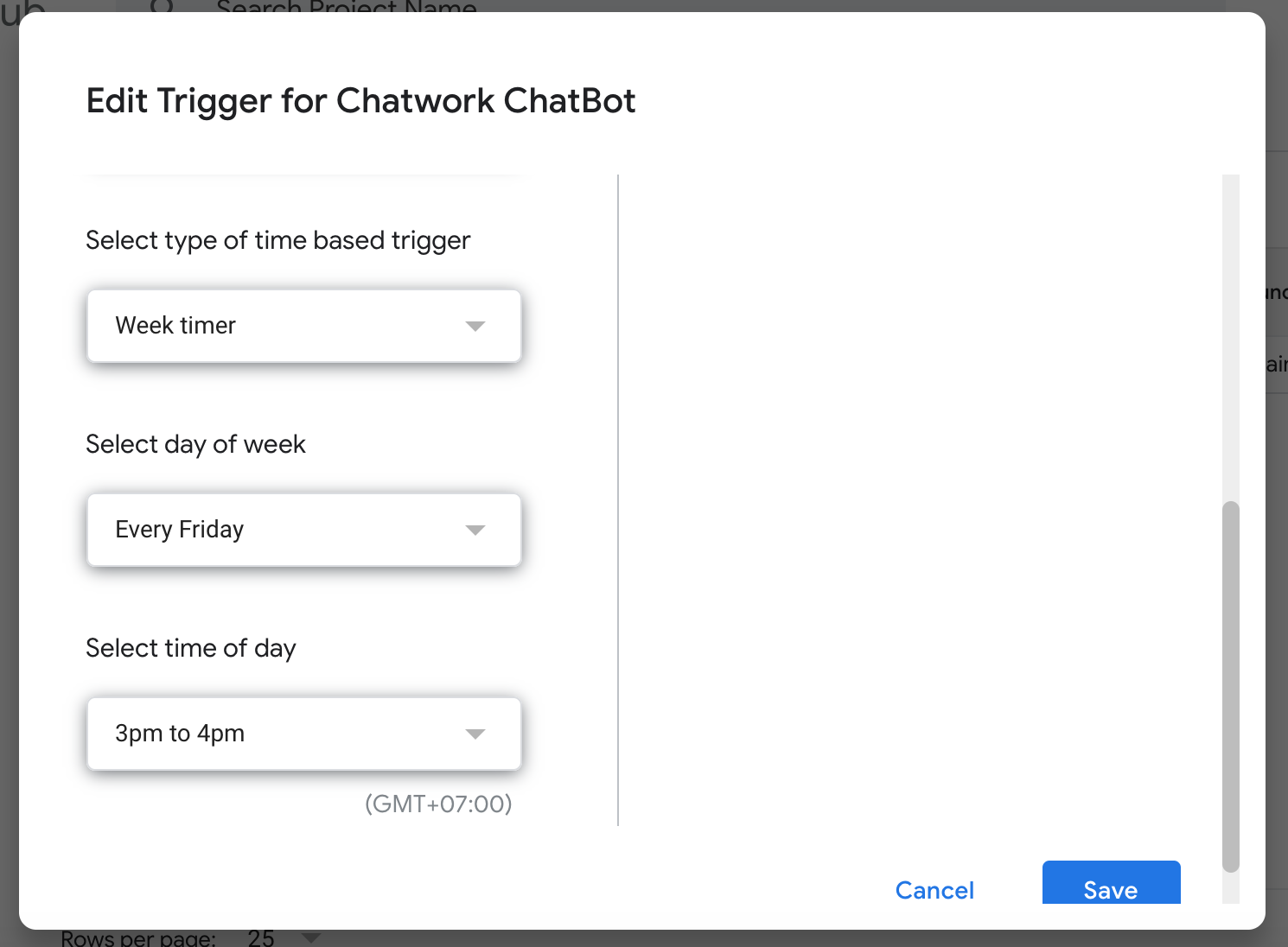Click the dialog's vertical scrollbar thumb
Screen dimensions: 1288x947
coord(1231,686)
